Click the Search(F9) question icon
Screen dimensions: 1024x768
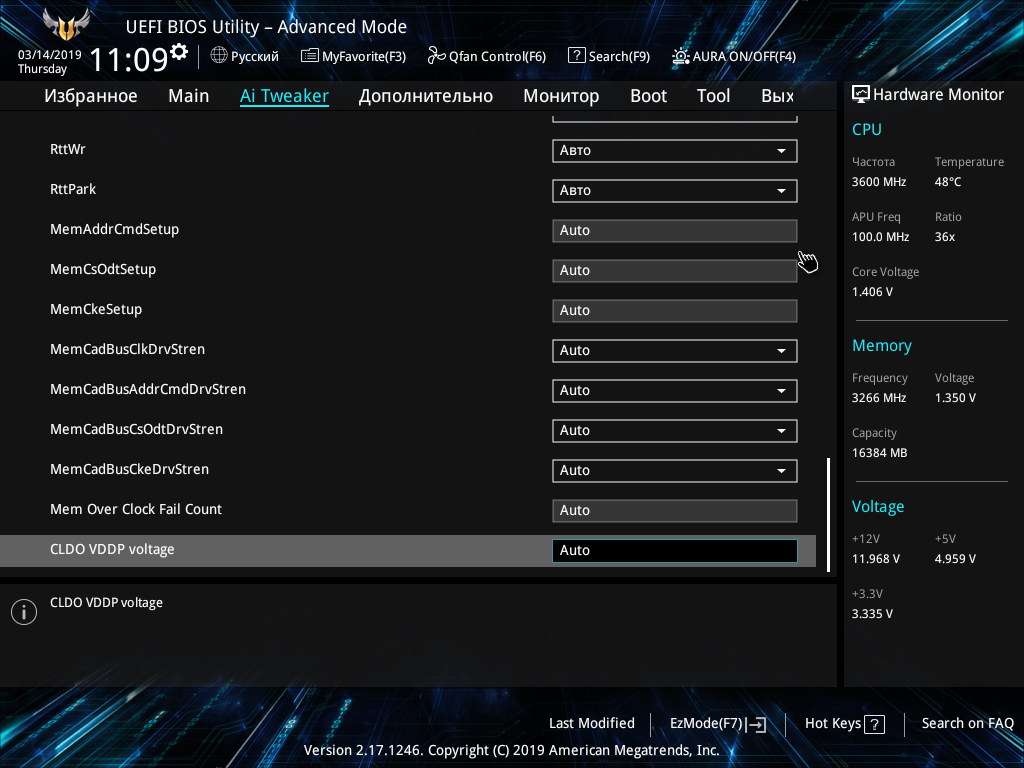577,56
